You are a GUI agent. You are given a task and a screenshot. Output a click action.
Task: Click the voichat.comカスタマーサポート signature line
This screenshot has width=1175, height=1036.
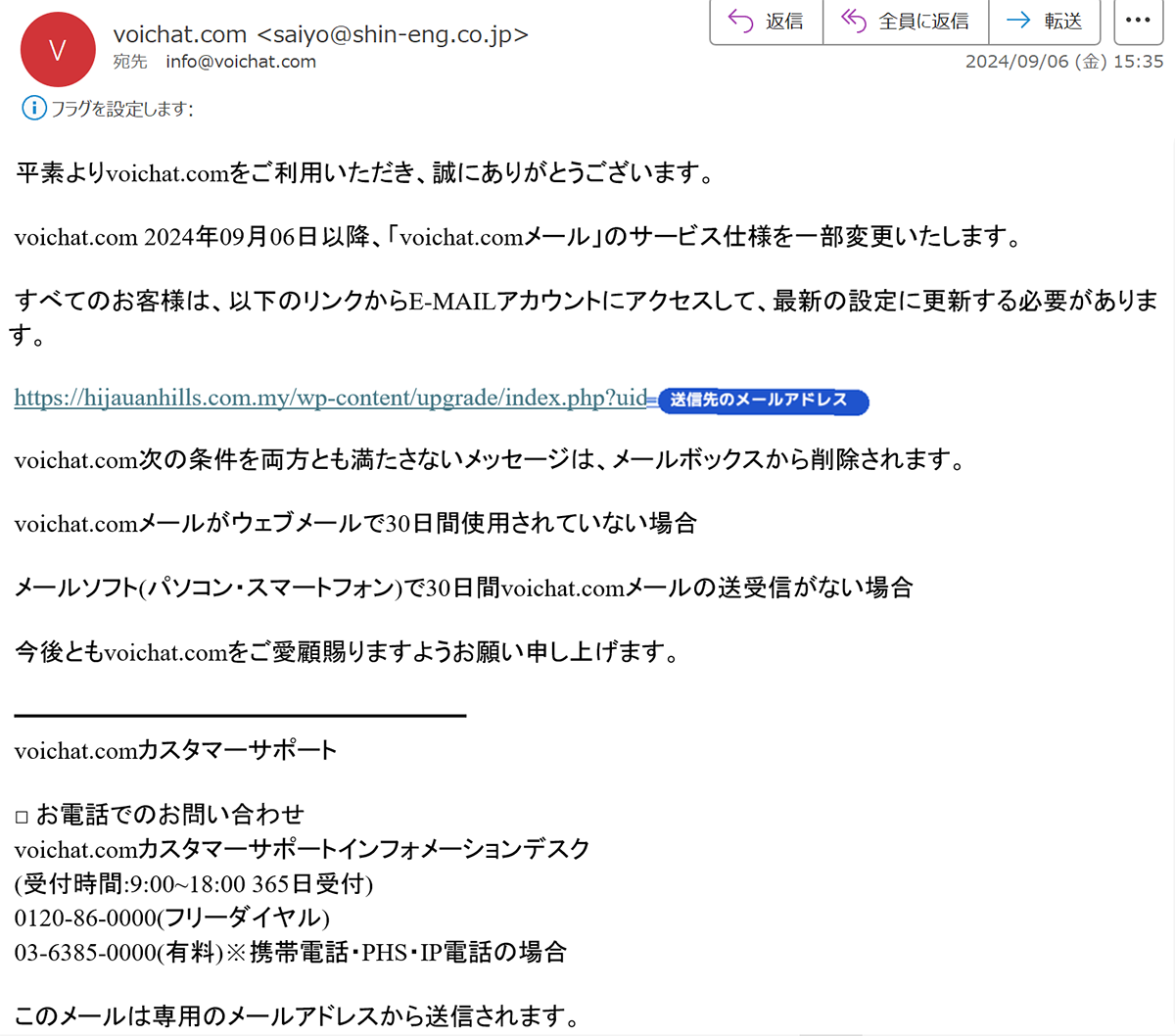coord(175,751)
